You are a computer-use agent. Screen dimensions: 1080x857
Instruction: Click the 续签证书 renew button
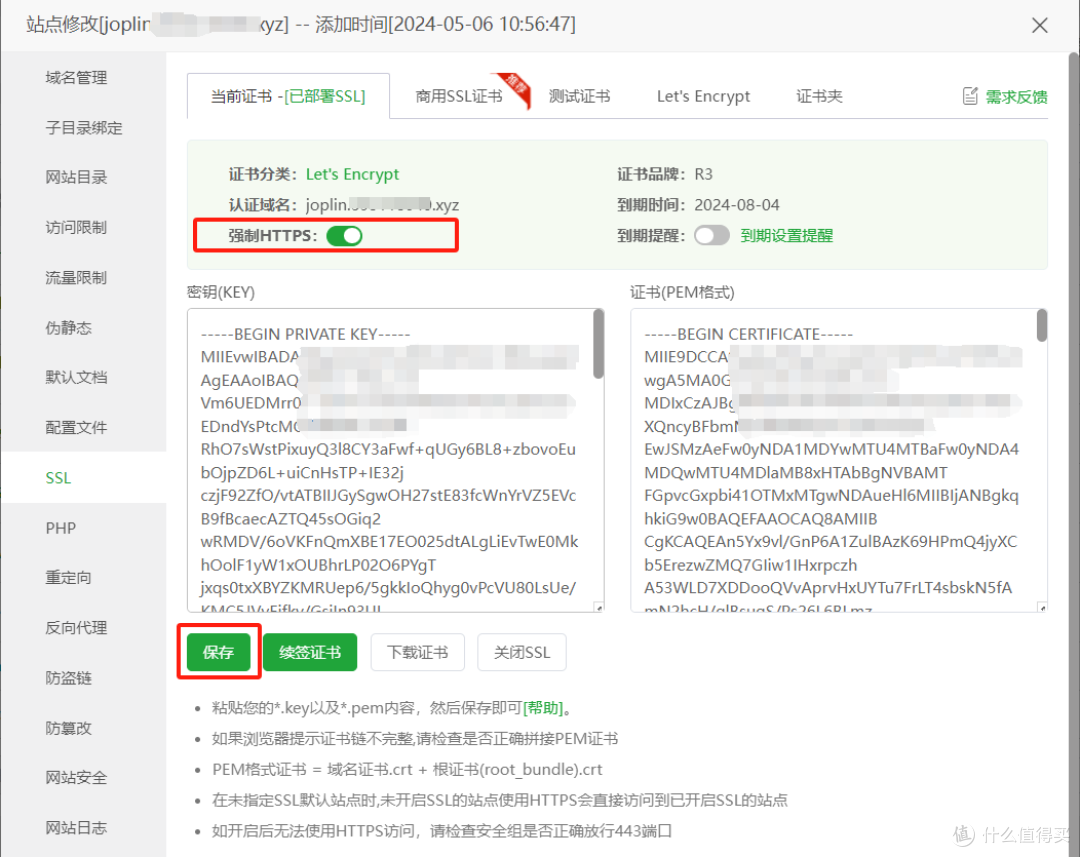click(309, 653)
